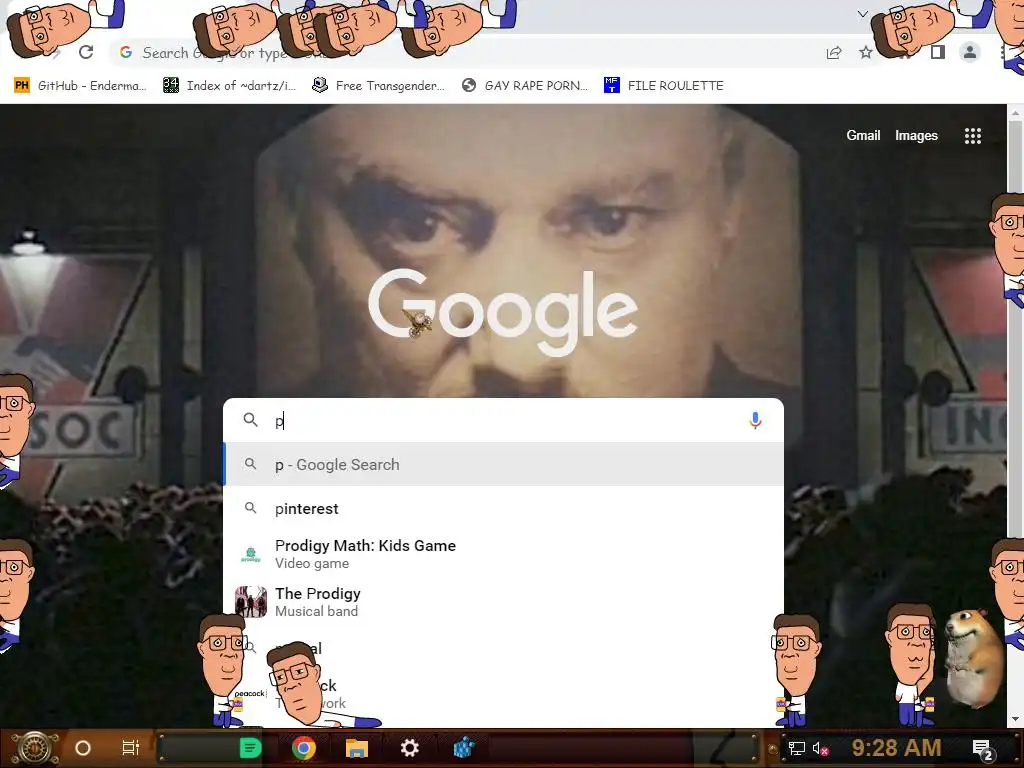Open the Cortana circle on the taskbar

[83, 748]
